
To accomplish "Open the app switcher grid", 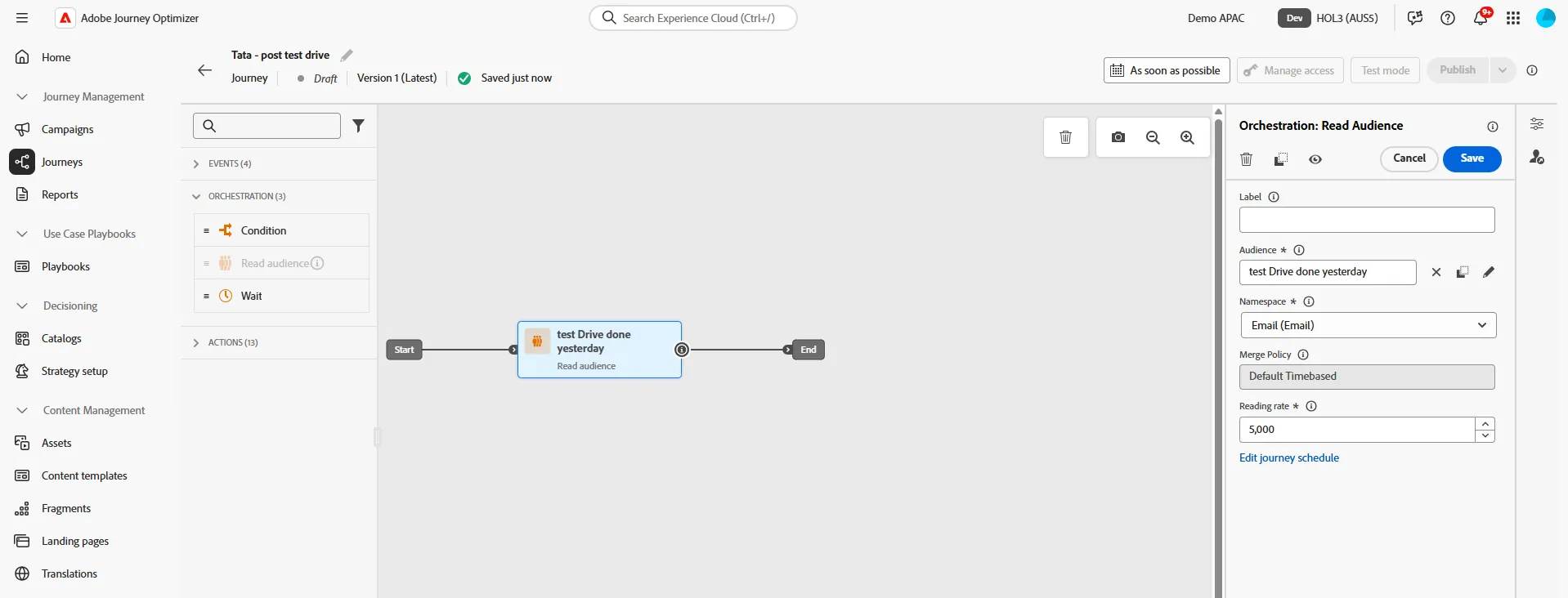I will (x=1513, y=18).
